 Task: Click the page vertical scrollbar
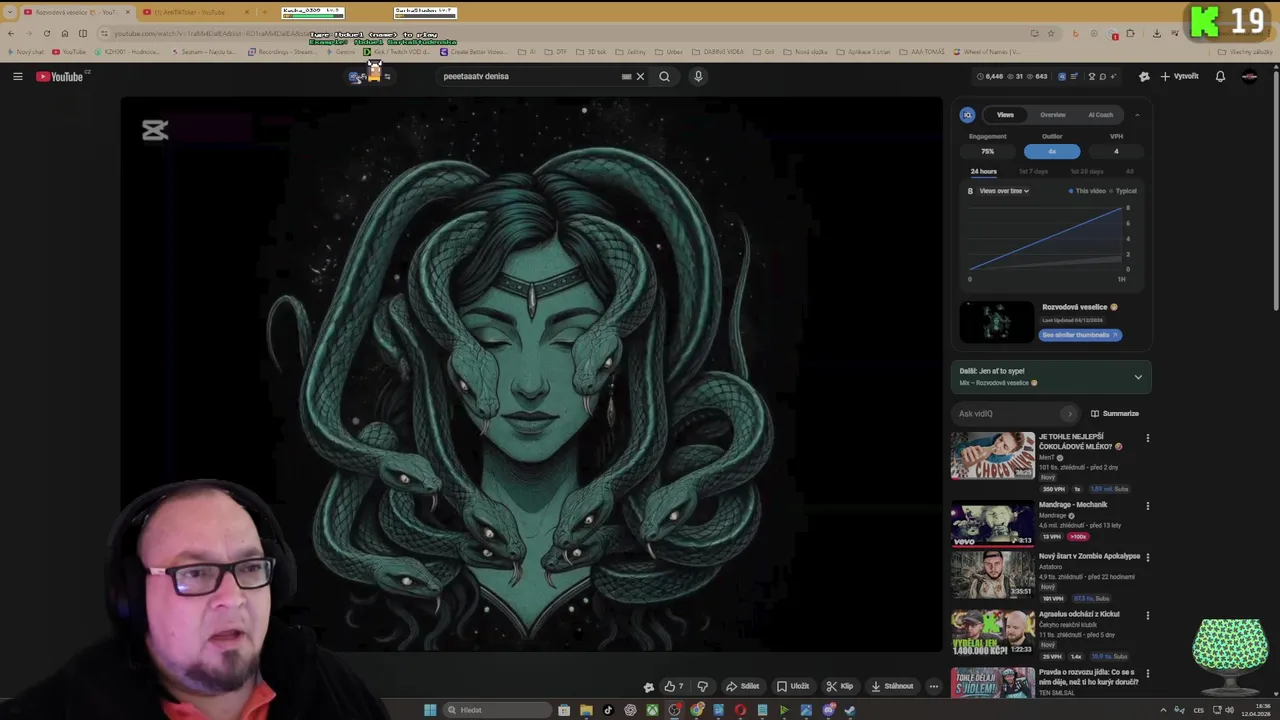[1275, 190]
